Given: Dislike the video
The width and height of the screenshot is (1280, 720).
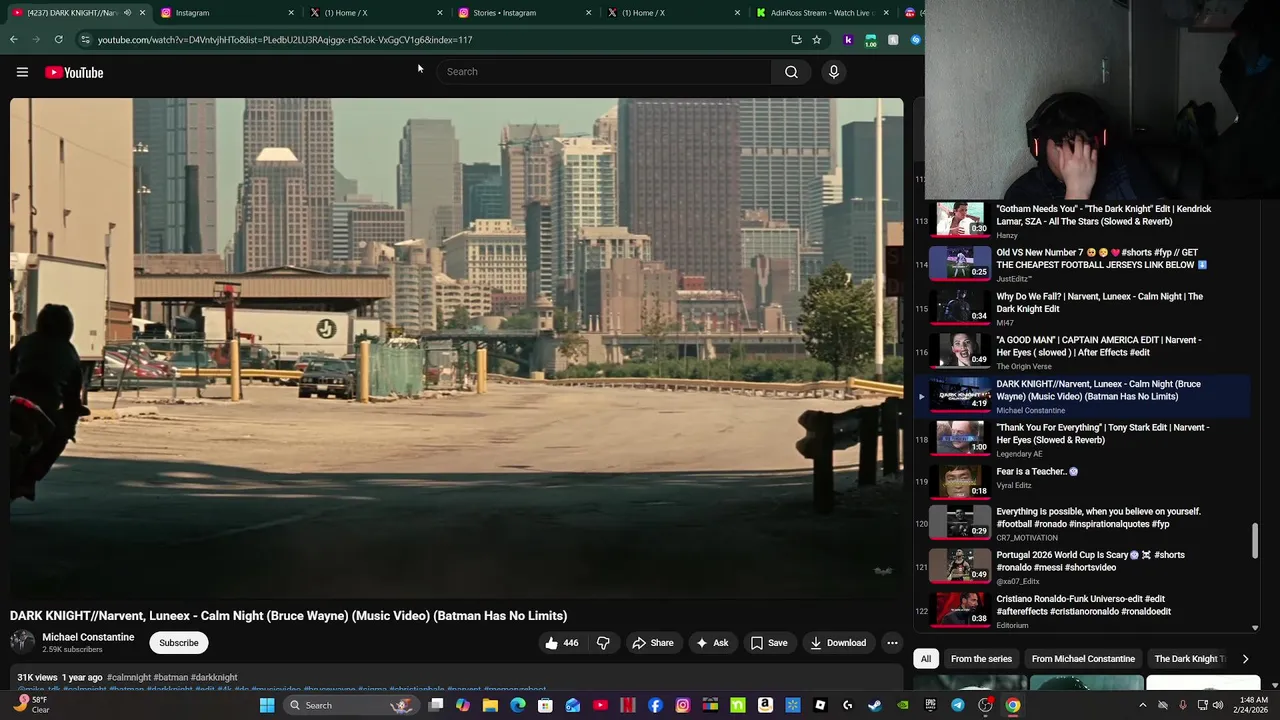Looking at the screenshot, I should pyautogui.click(x=603, y=643).
